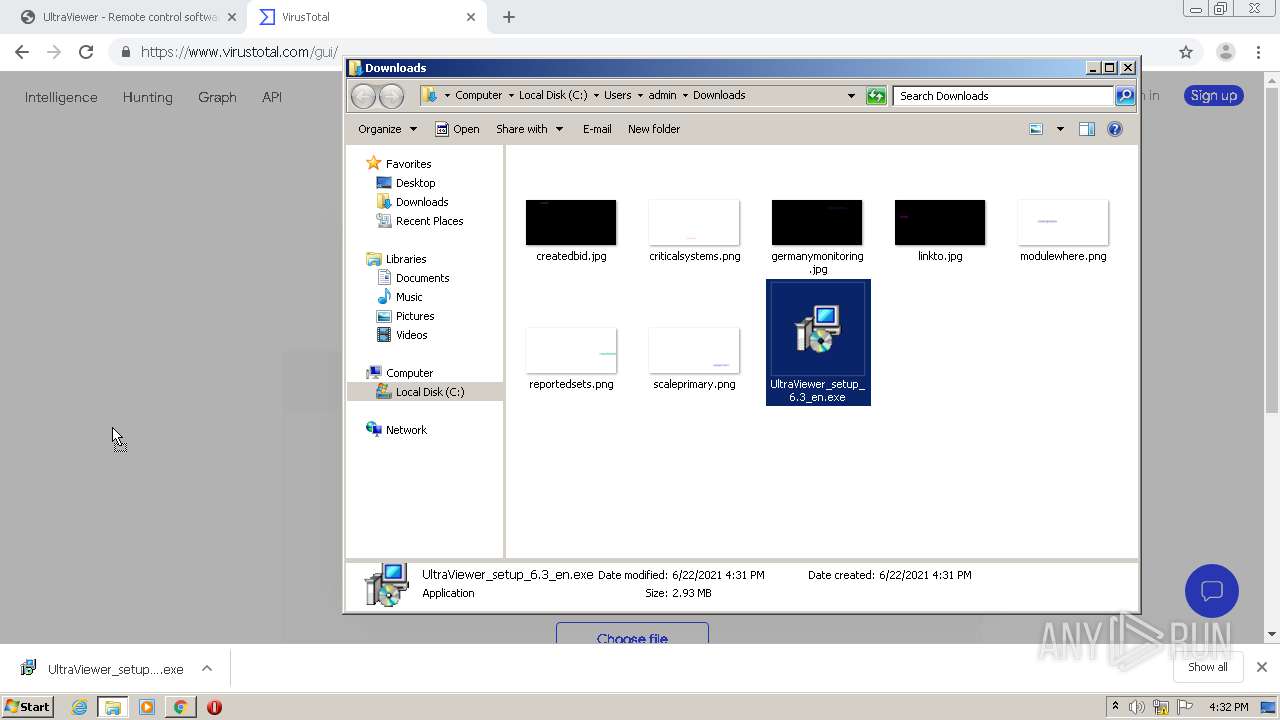Screen dimensions: 1280x720
Task: Click into Search Downloads field
Action: click(x=1003, y=96)
